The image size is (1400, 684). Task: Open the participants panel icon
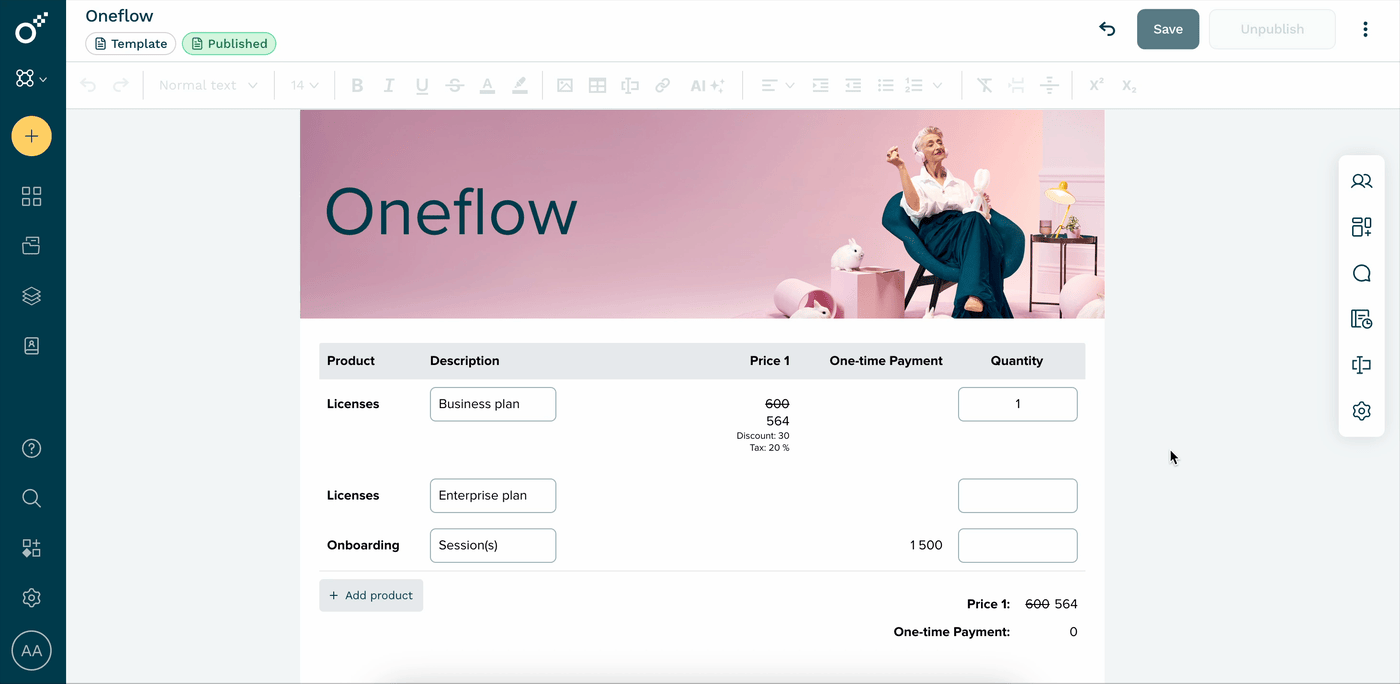1361,181
